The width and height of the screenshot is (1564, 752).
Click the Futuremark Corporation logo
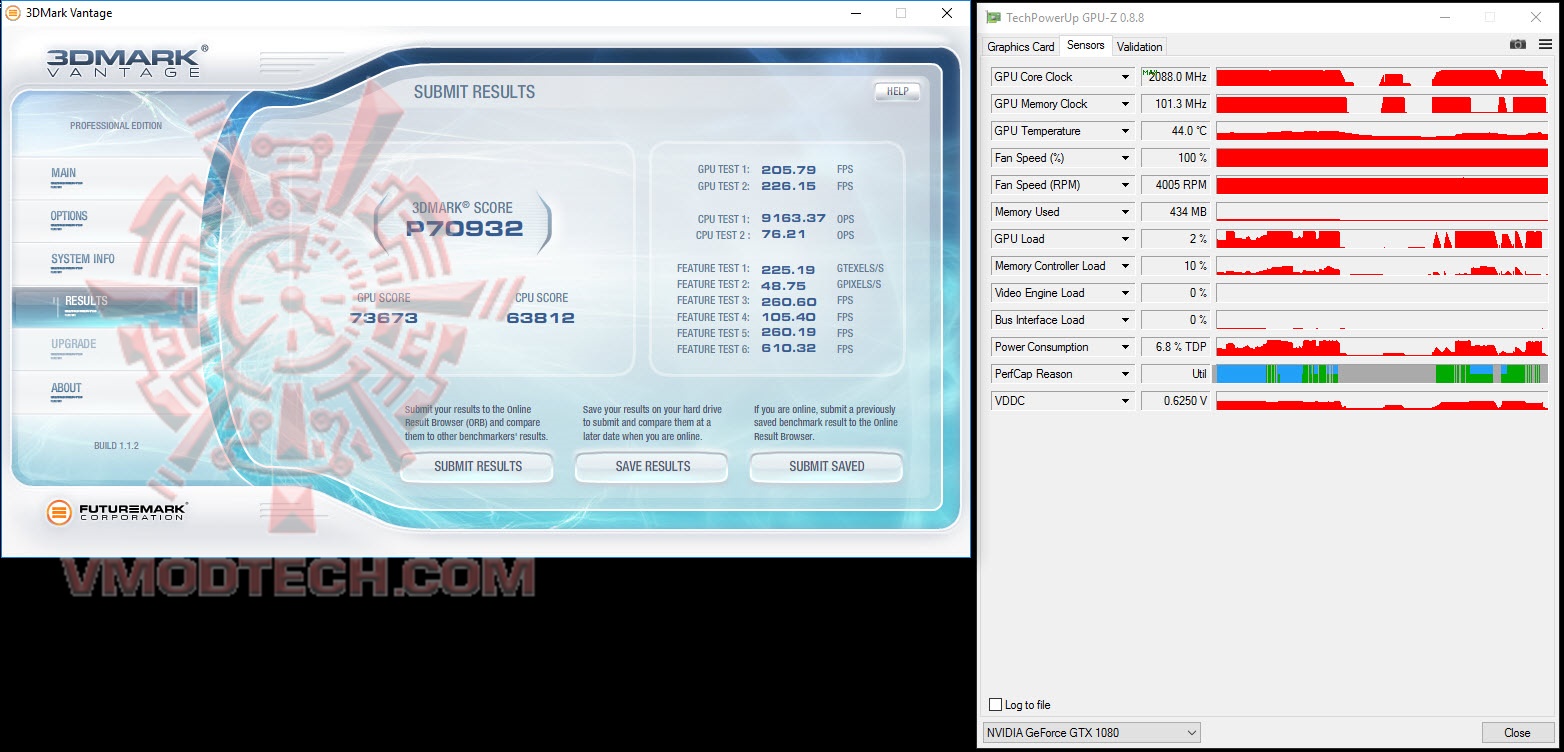pyautogui.click(x=117, y=512)
